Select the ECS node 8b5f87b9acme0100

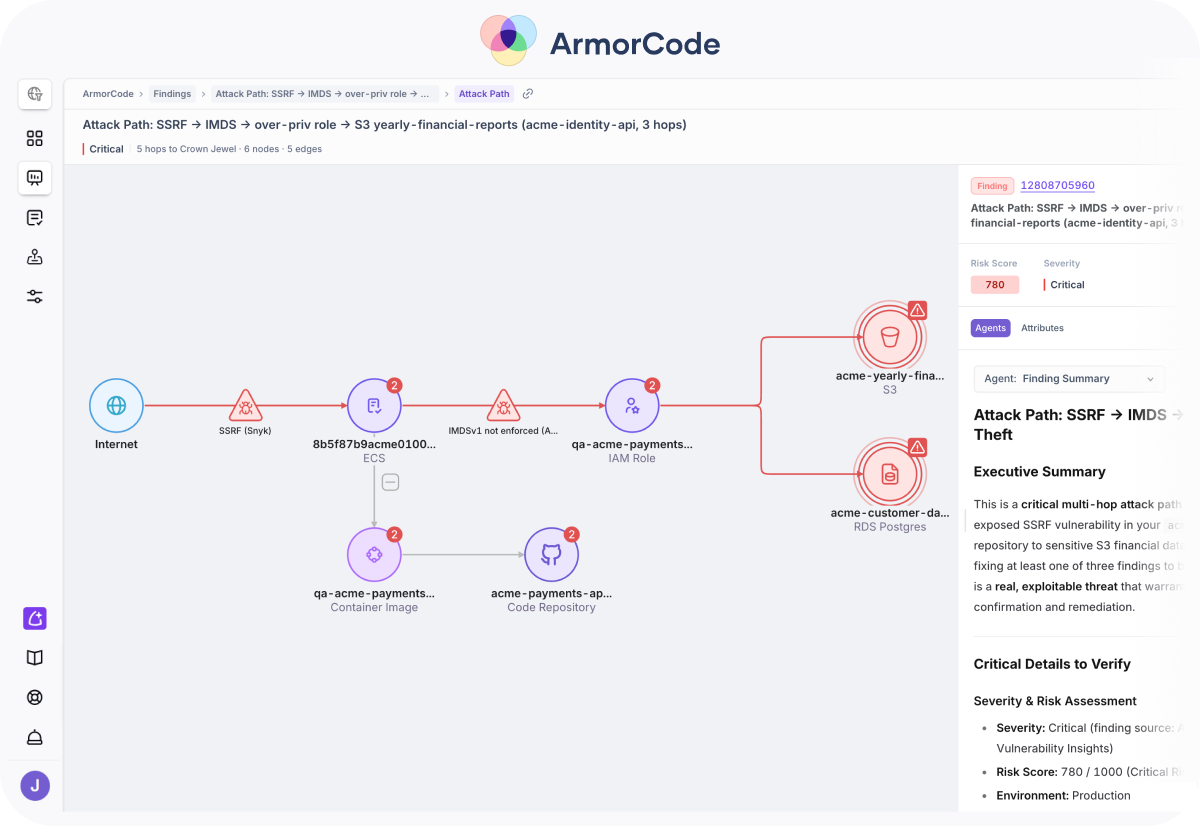click(x=374, y=405)
